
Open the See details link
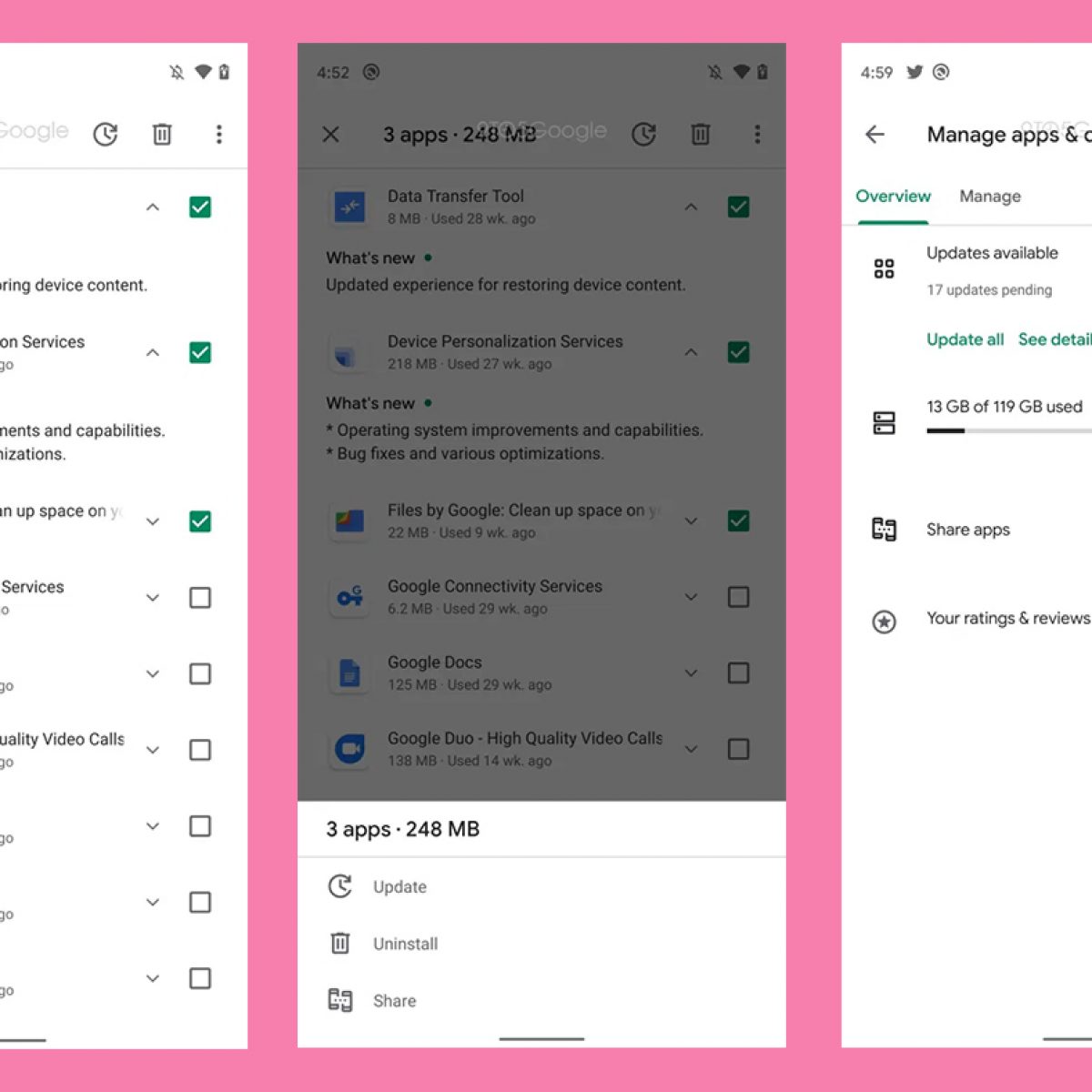1055,339
